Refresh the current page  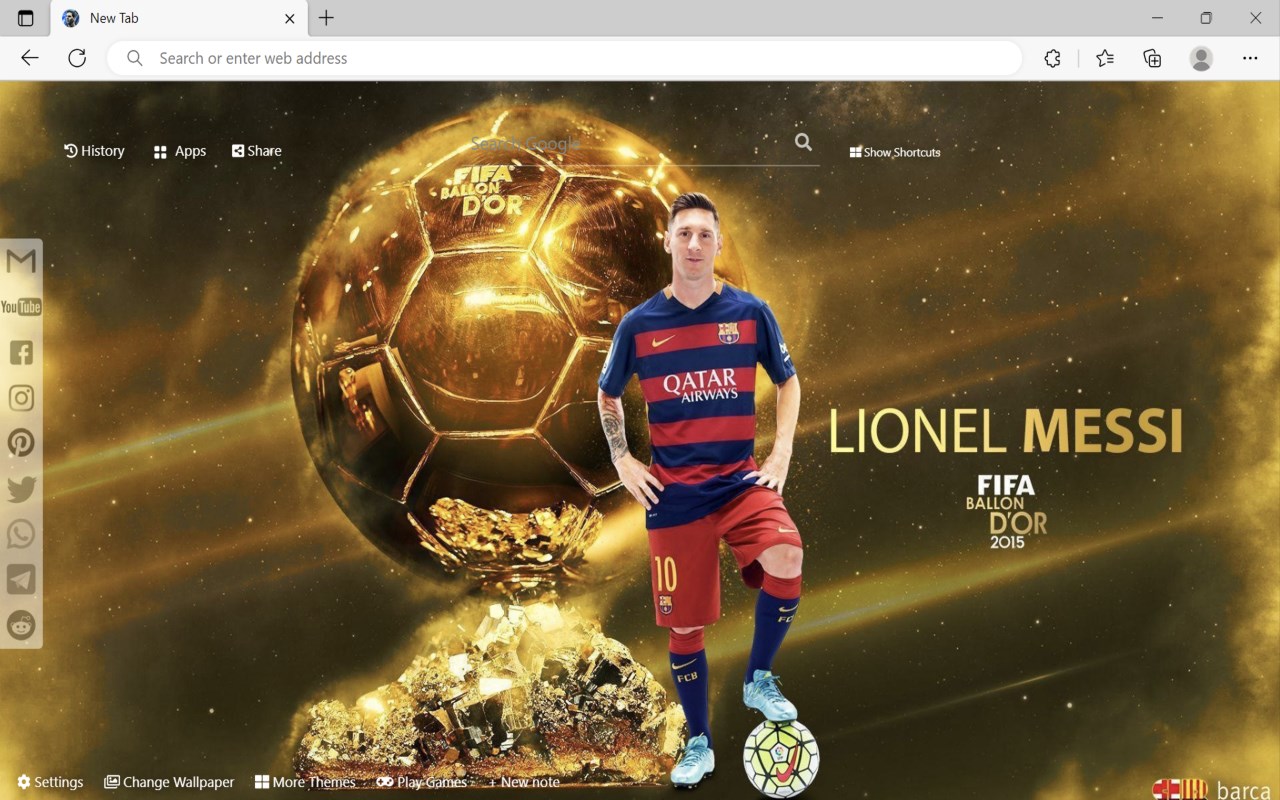coord(77,58)
